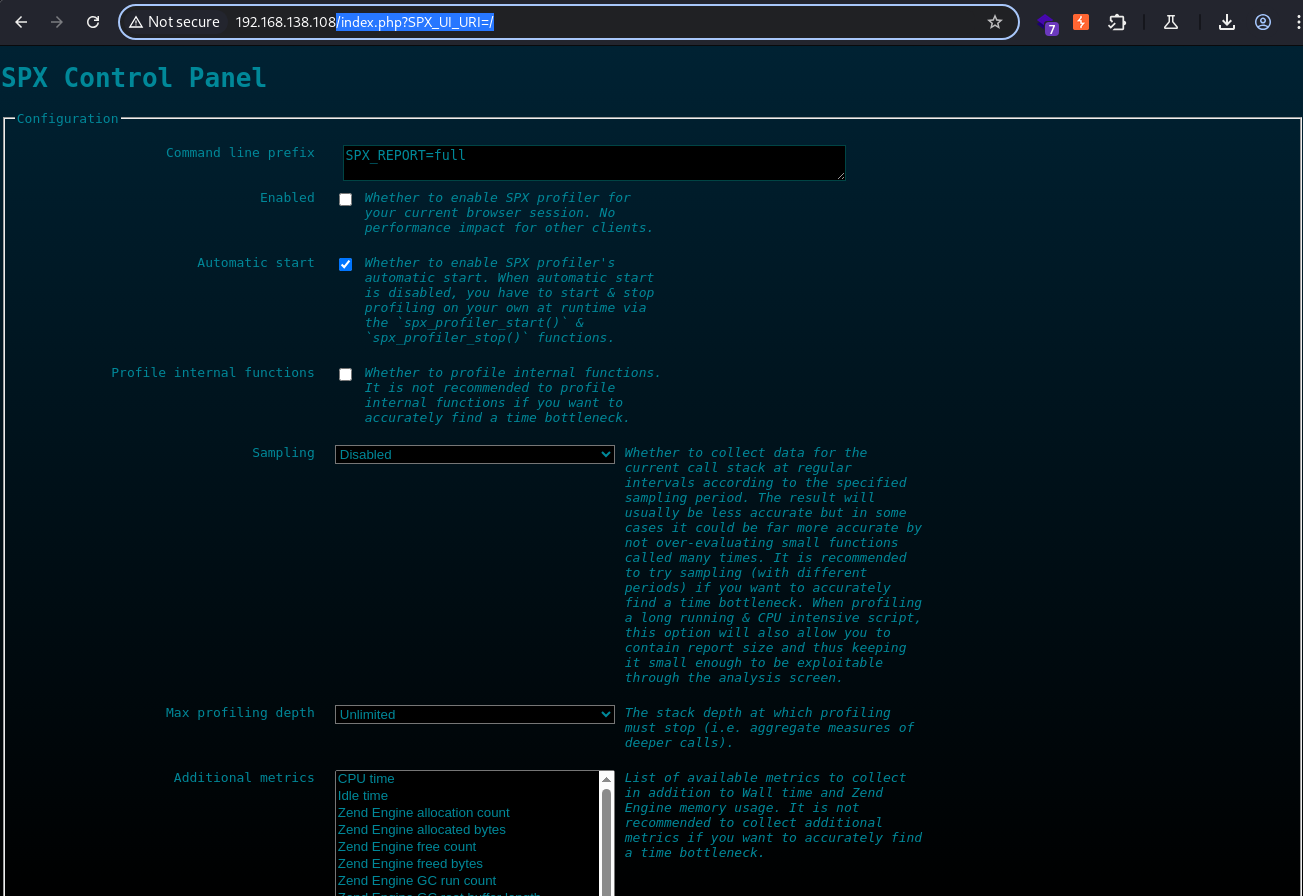The height and width of the screenshot is (896, 1303).
Task: Select CPU time metric
Action: (467, 779)
